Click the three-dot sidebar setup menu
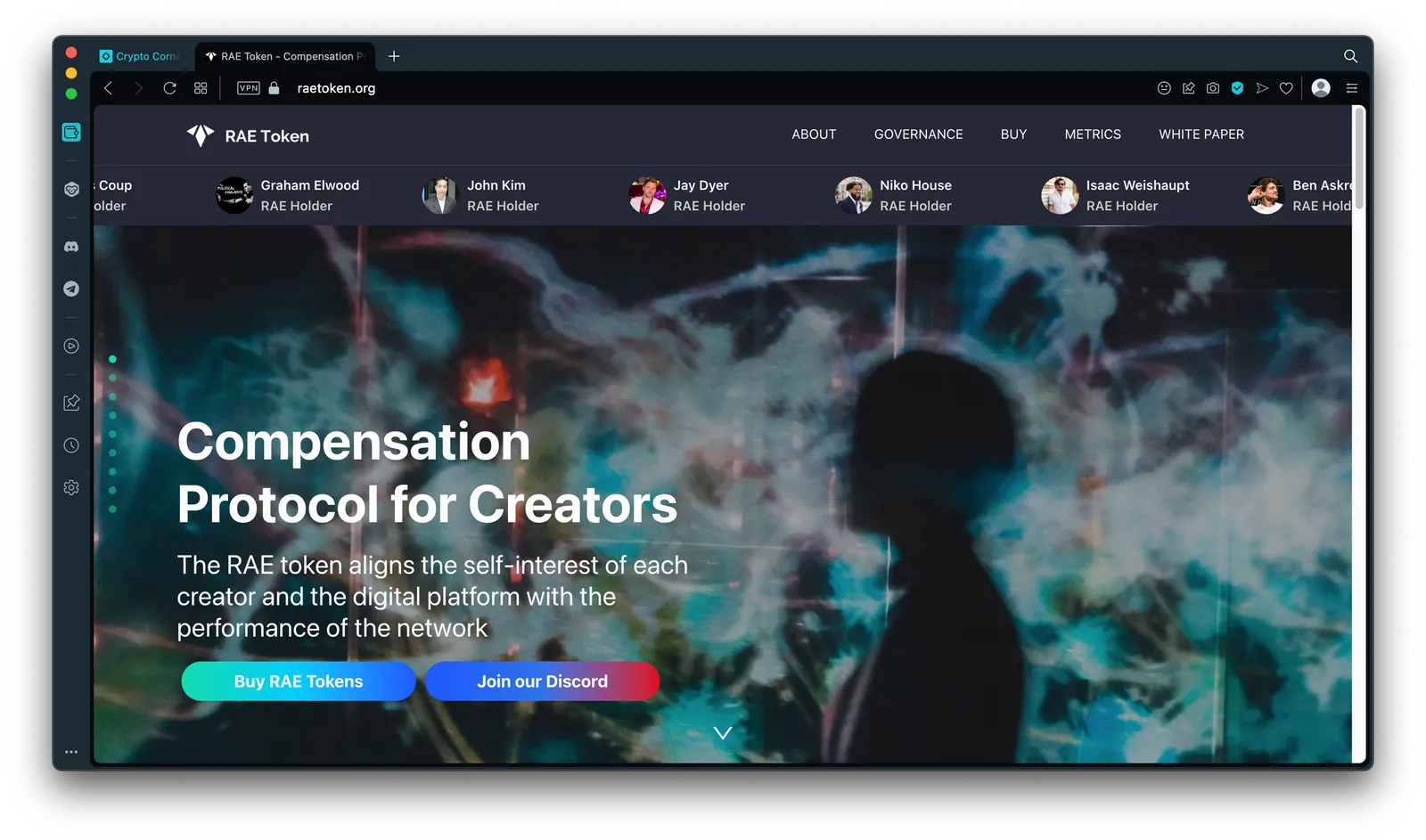This screenshot has height=840, width=1426. pos(71,752)
